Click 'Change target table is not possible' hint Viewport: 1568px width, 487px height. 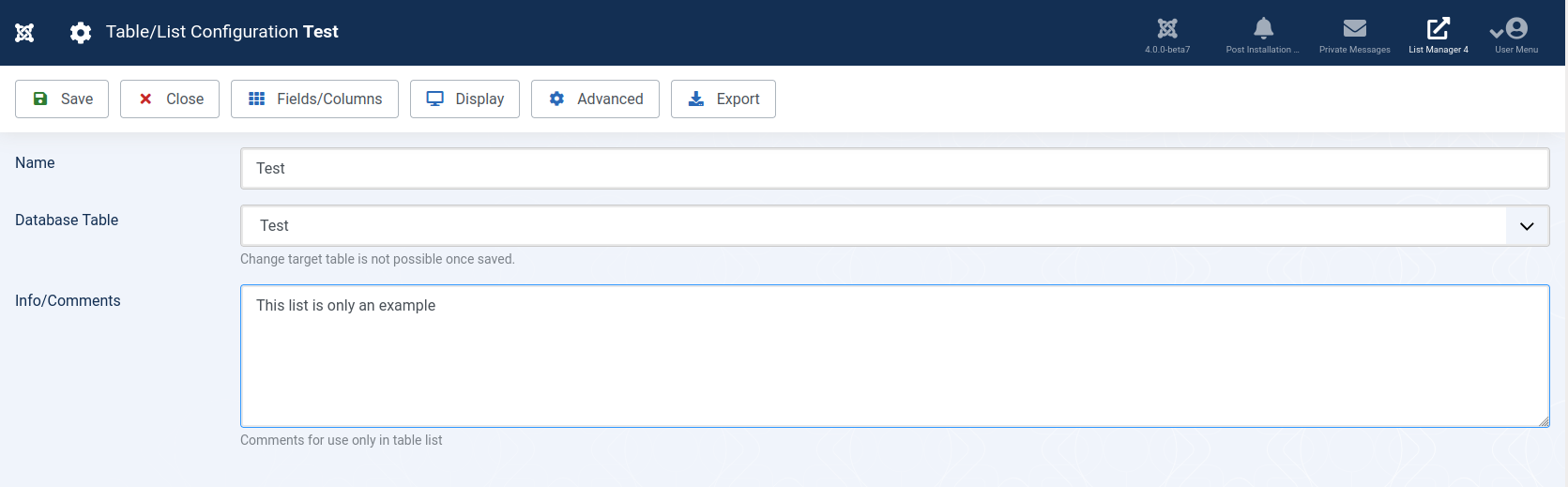[x=377, y=259]
